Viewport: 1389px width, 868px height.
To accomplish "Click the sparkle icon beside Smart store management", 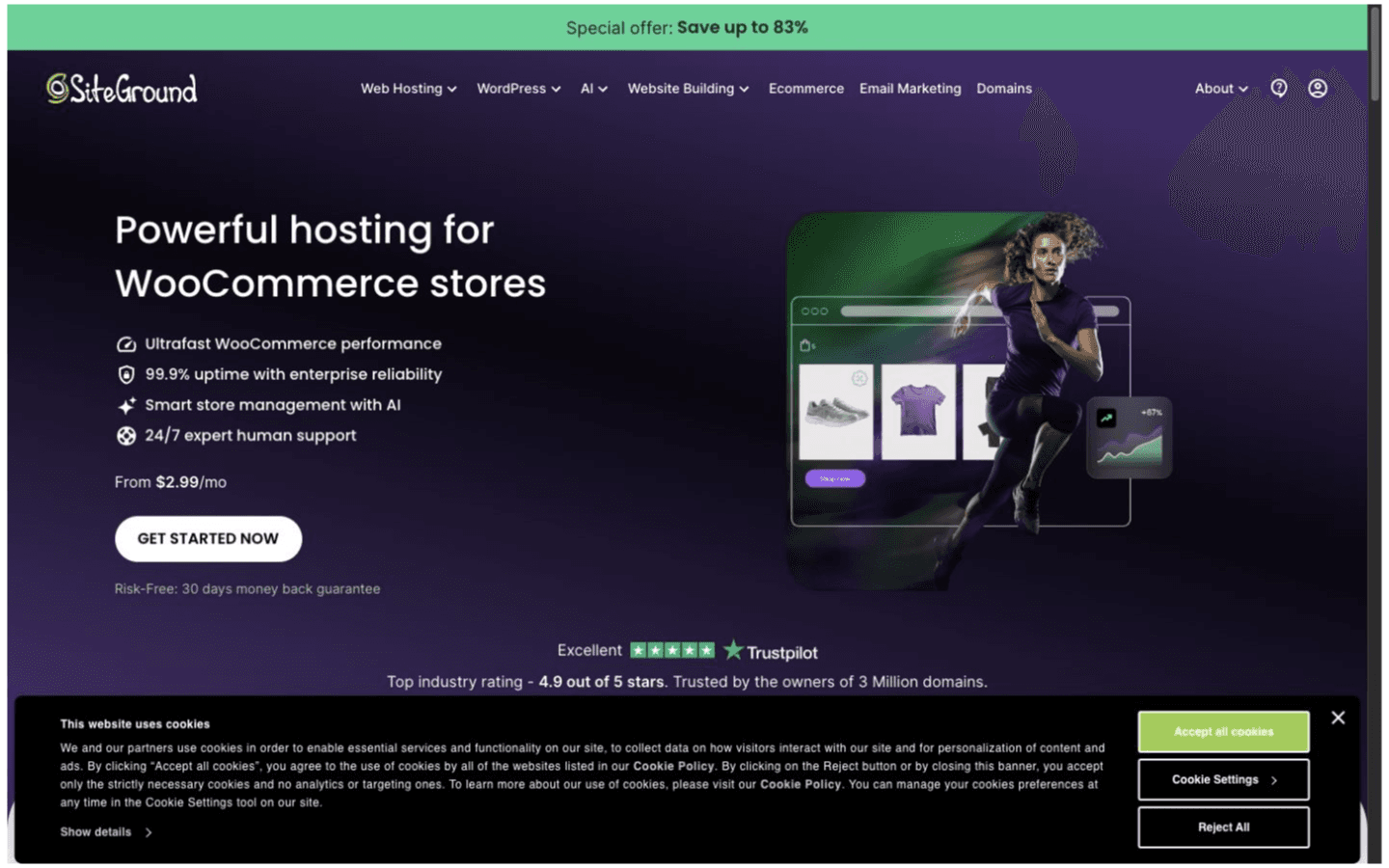I will tap(126, 405).
